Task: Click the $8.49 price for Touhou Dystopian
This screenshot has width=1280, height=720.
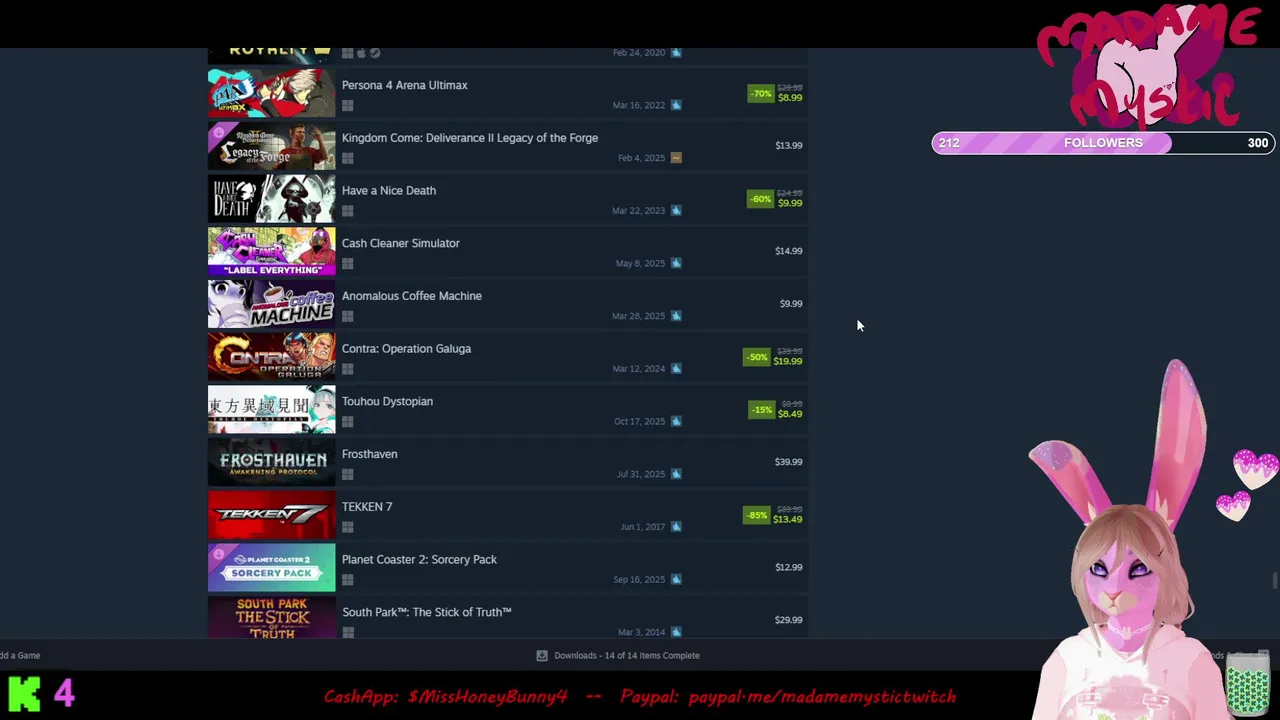Action: pyautogui.click(x=790, y=414)
